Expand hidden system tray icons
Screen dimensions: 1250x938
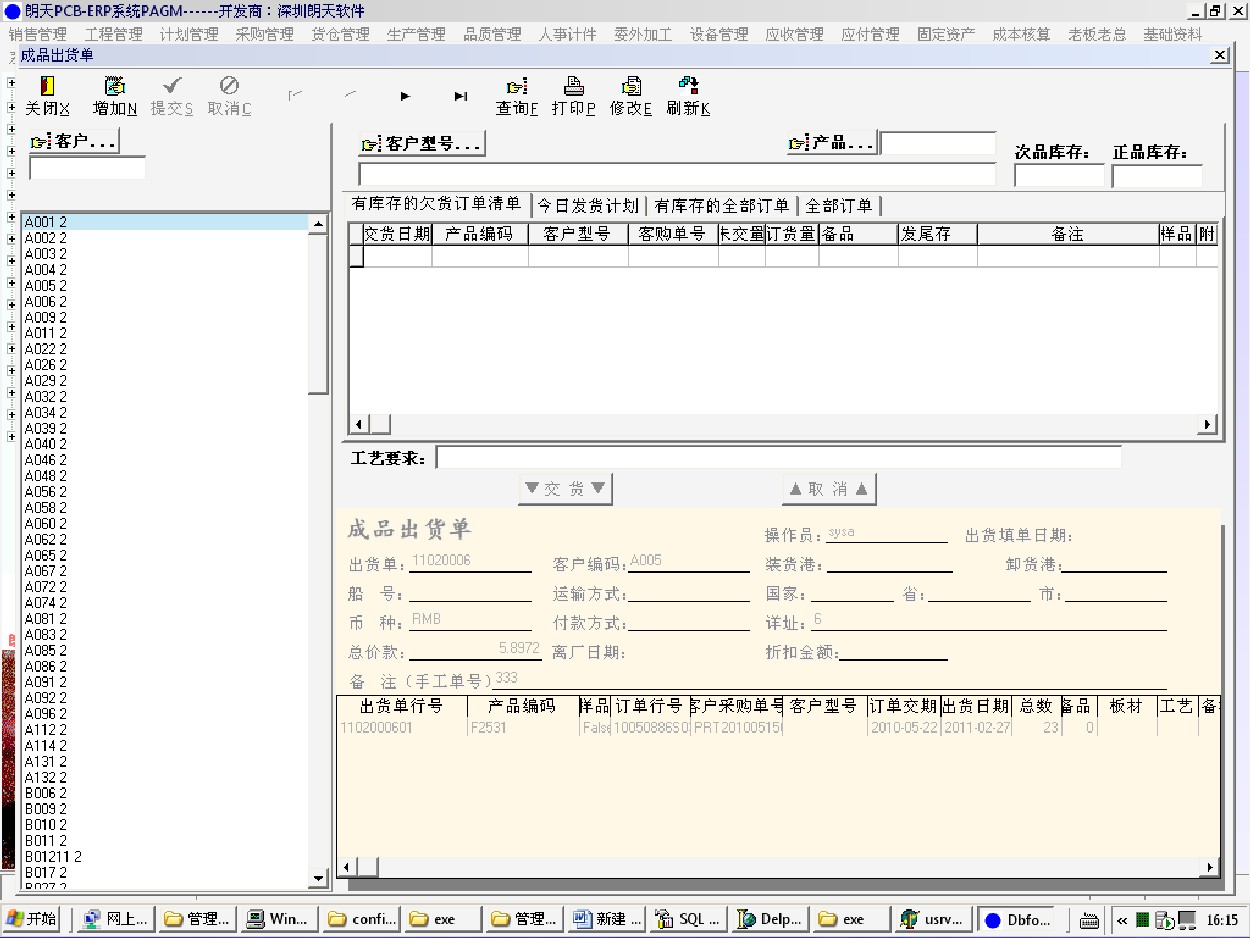click(1122, 920)
